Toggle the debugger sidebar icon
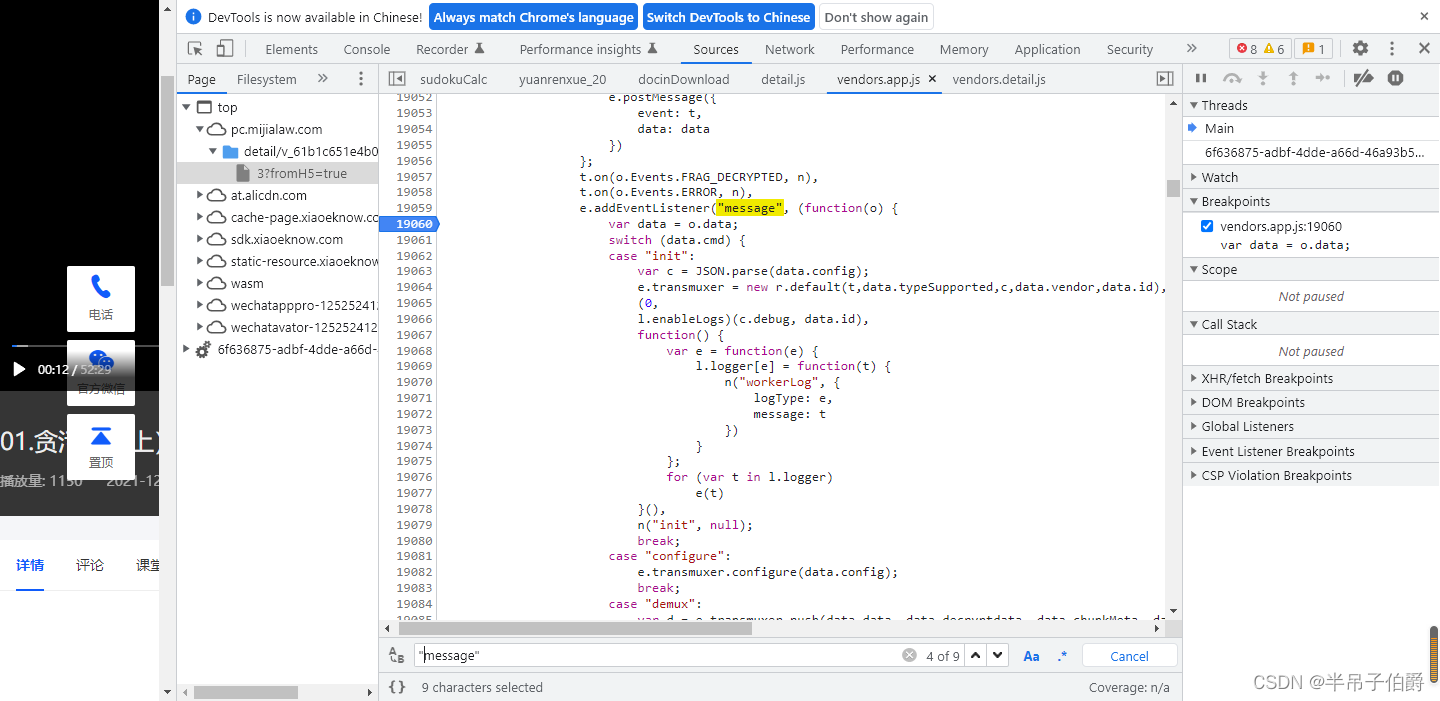The width and height of the screenshot is (1440, 701). pos(1165,78)
